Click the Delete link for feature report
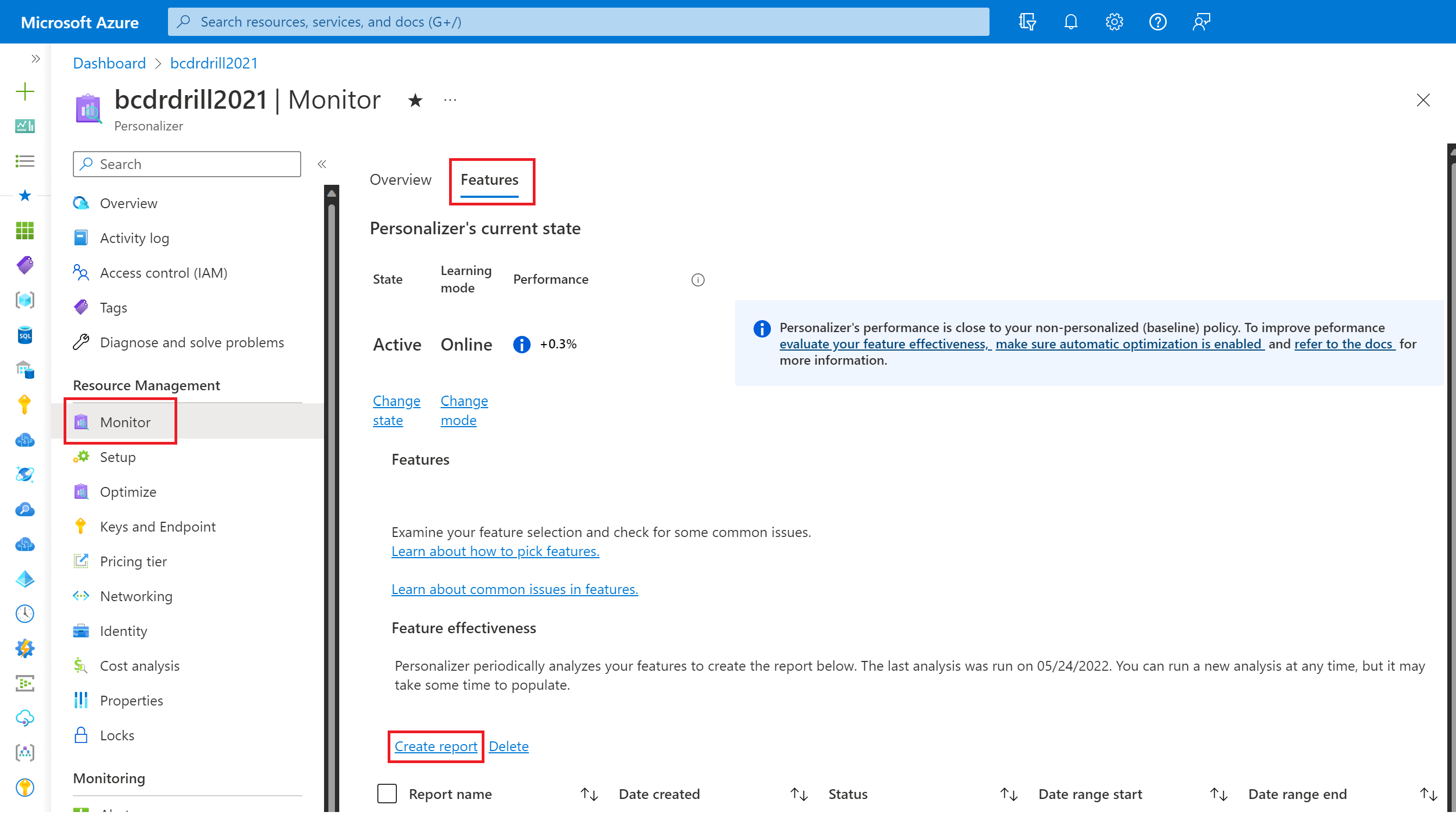This screenshot has height=818, width=1456. pos(508,745)
